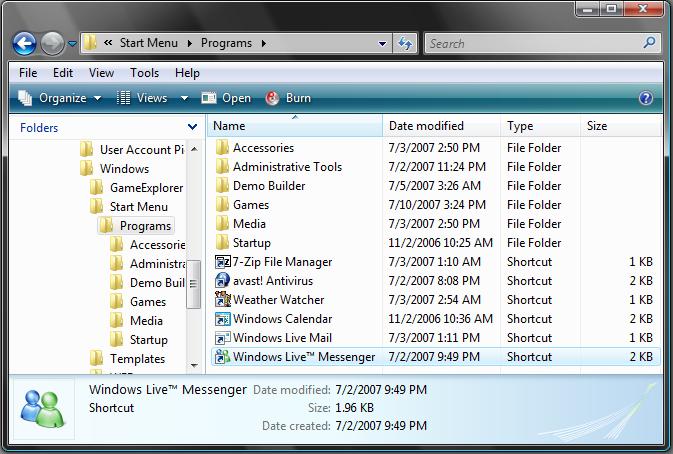Viewport: 673px width, 454px height.
Task: Open the Tools menu
Action: (144, 73)
